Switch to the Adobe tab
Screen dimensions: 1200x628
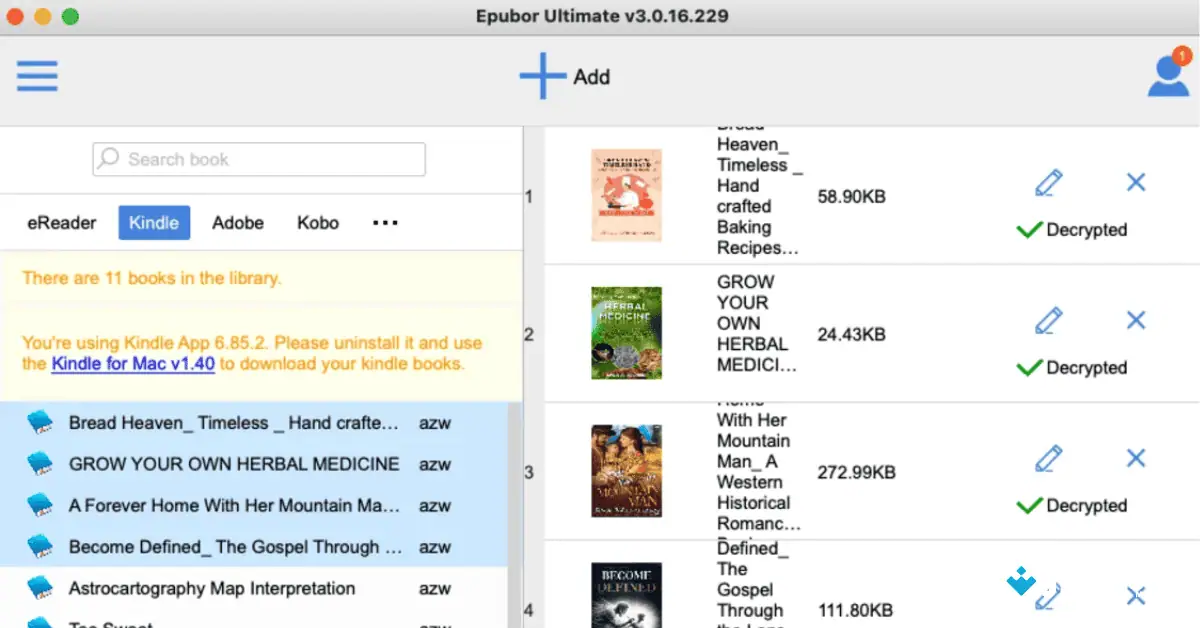pos(237,222)
